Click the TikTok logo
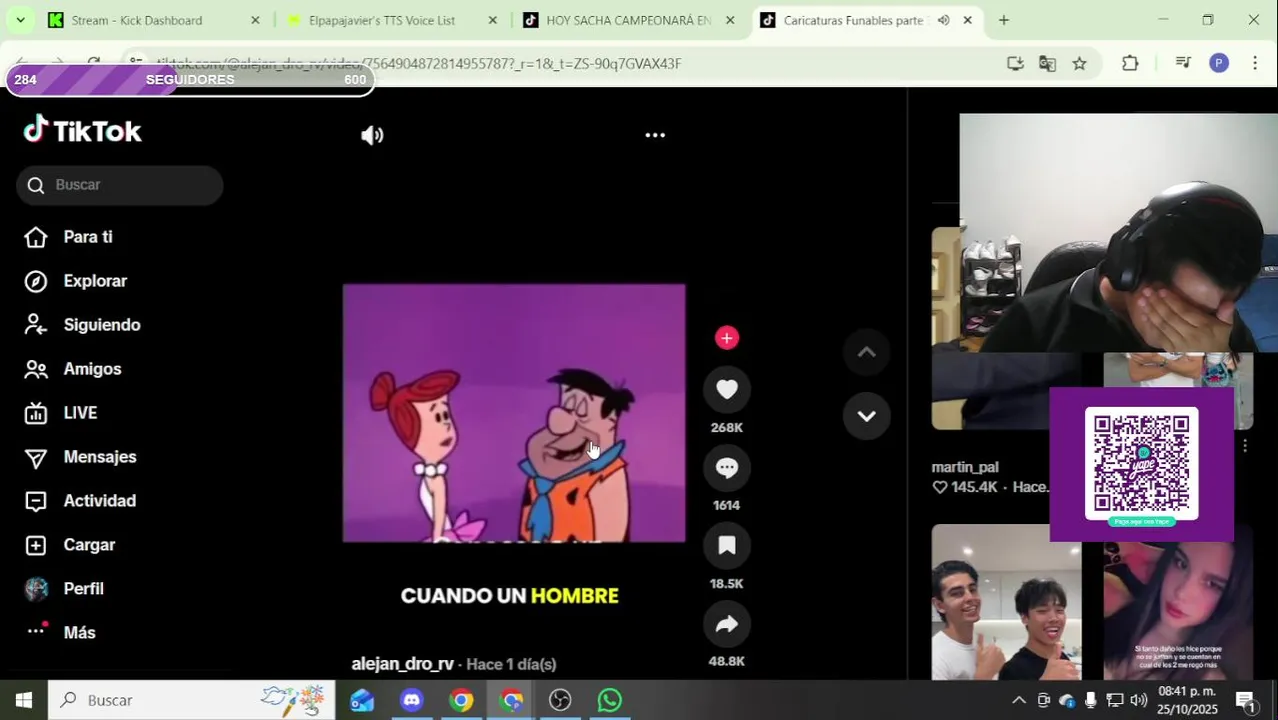This screenshot has height=720, width=1278. (83, 131)
